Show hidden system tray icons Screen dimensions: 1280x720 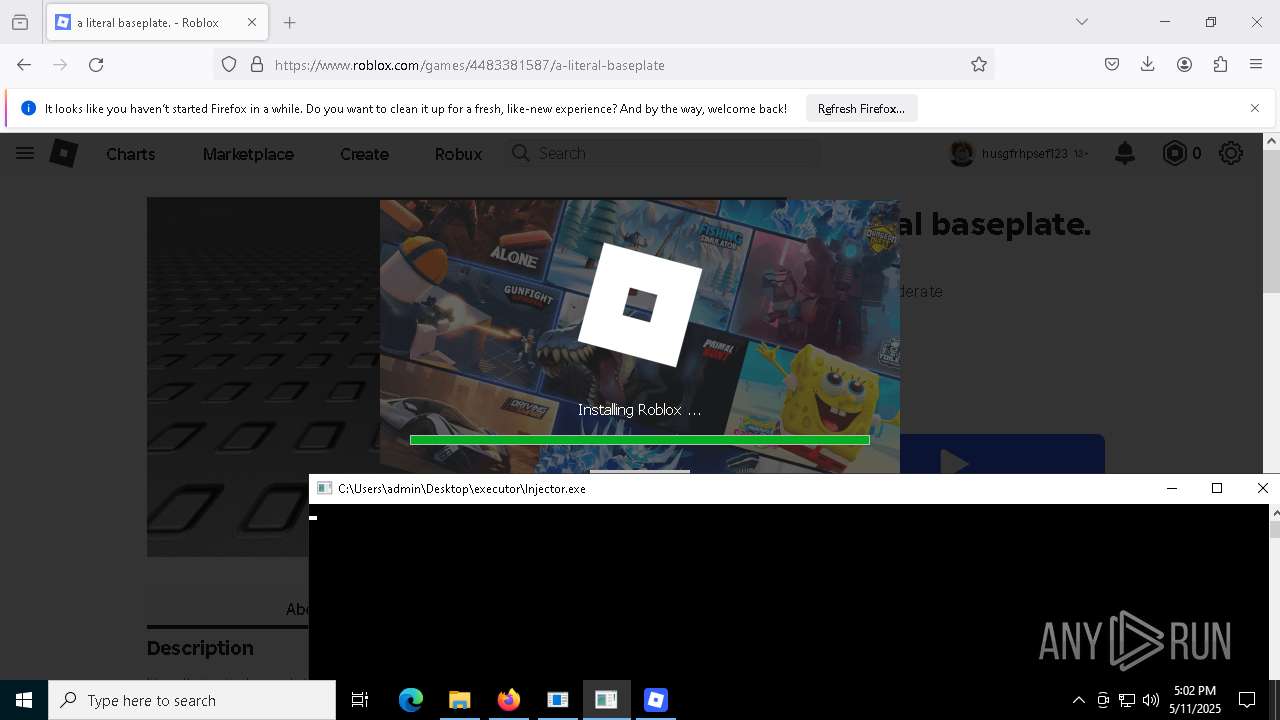click(1078, 700)
